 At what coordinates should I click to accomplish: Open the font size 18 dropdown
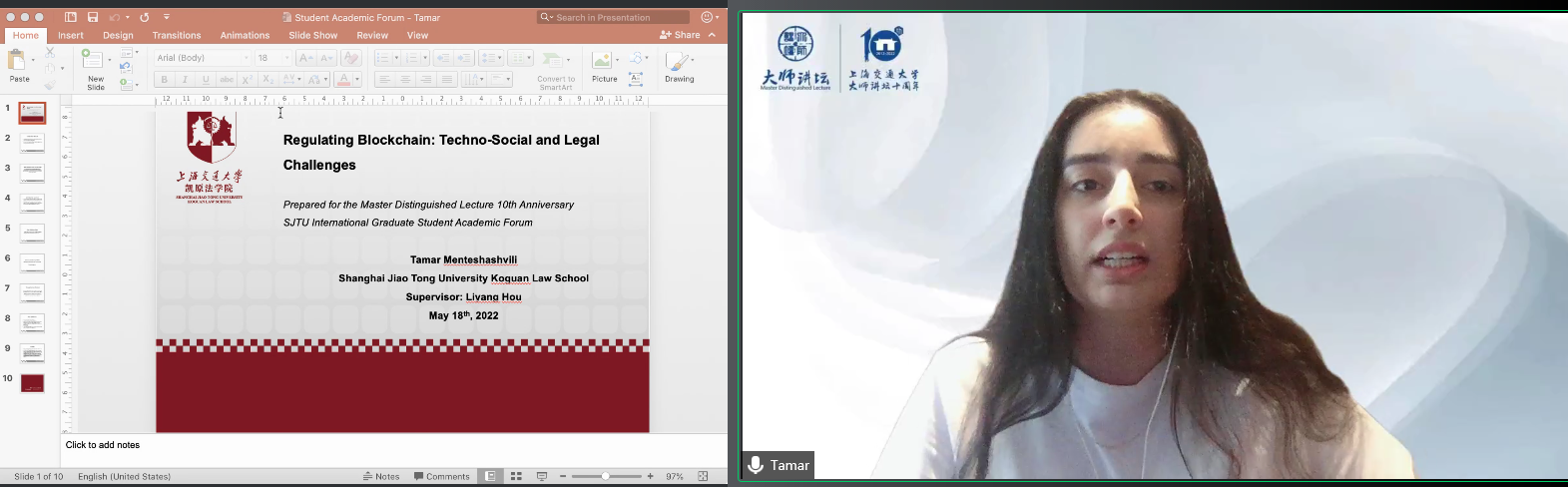(287, 58)
